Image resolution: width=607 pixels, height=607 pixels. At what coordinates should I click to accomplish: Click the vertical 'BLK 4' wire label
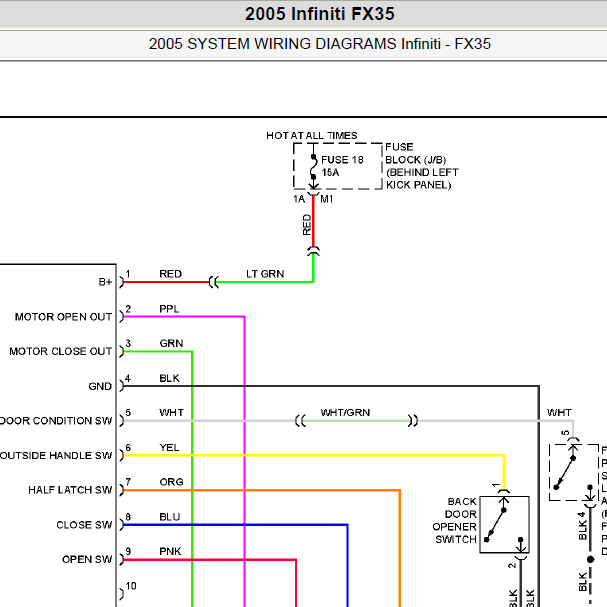pyautogui.click(x=582, y=526)
